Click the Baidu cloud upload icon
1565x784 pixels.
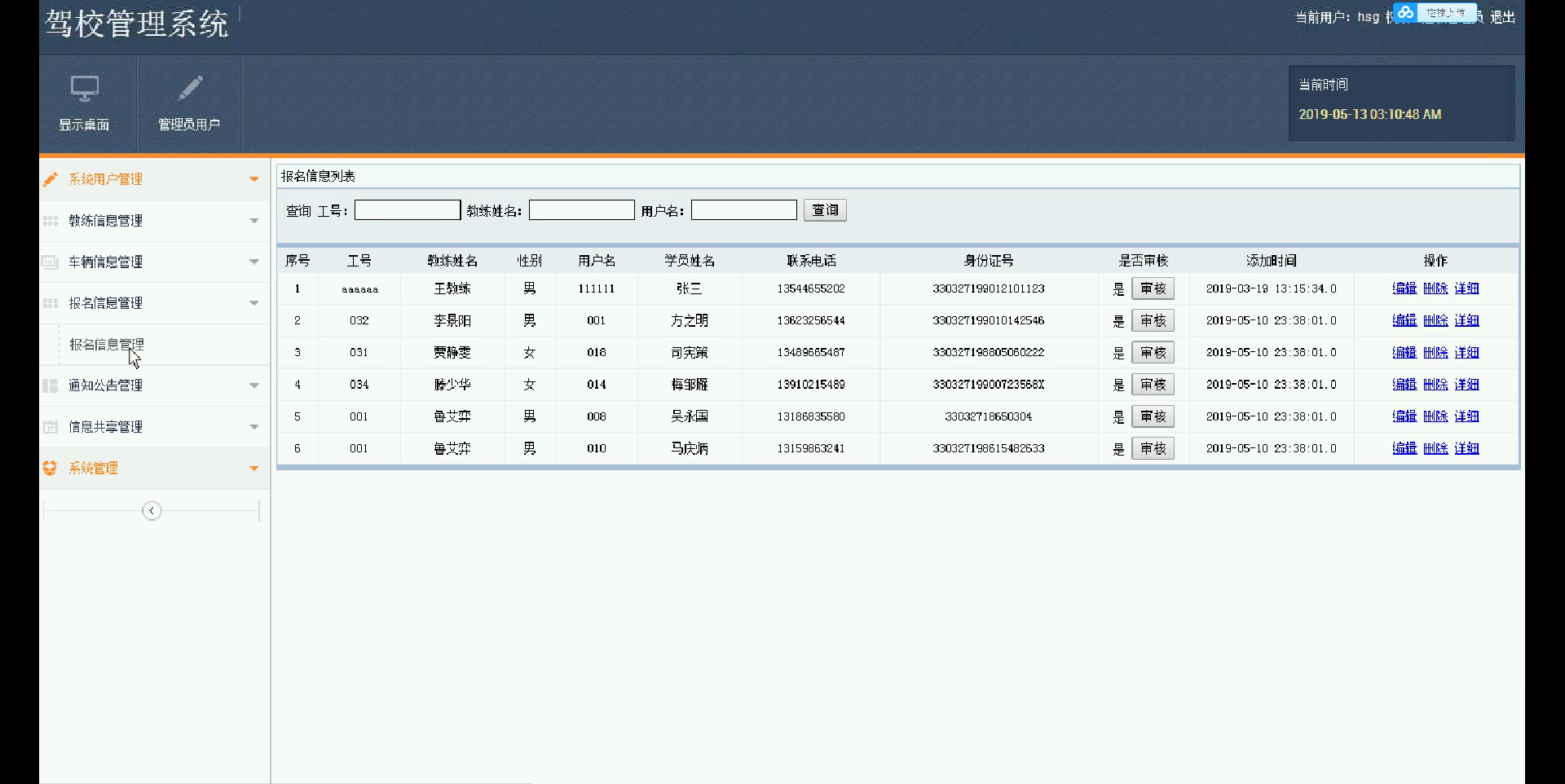coord(1405,12)
